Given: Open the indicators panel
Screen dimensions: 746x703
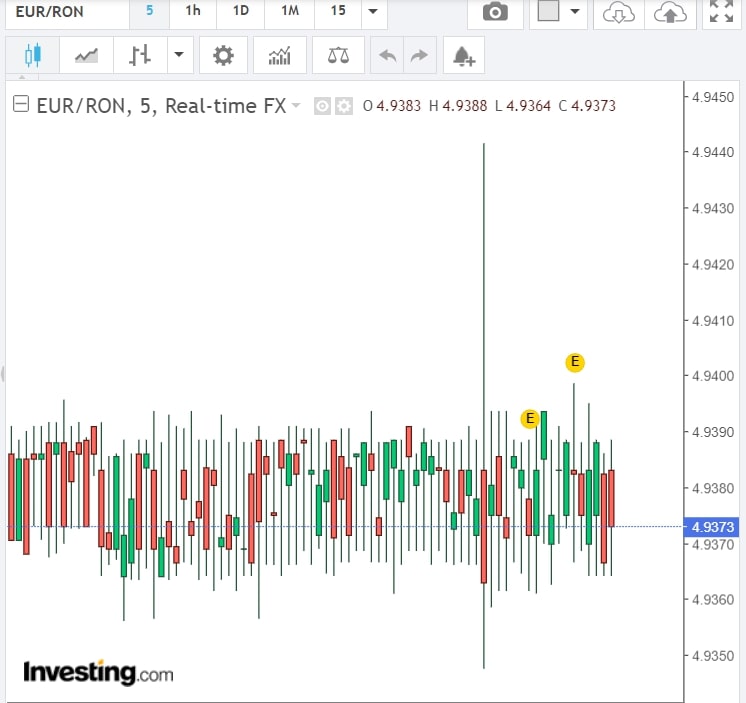Looking at the screenshot, I should (x=279, y=56).
